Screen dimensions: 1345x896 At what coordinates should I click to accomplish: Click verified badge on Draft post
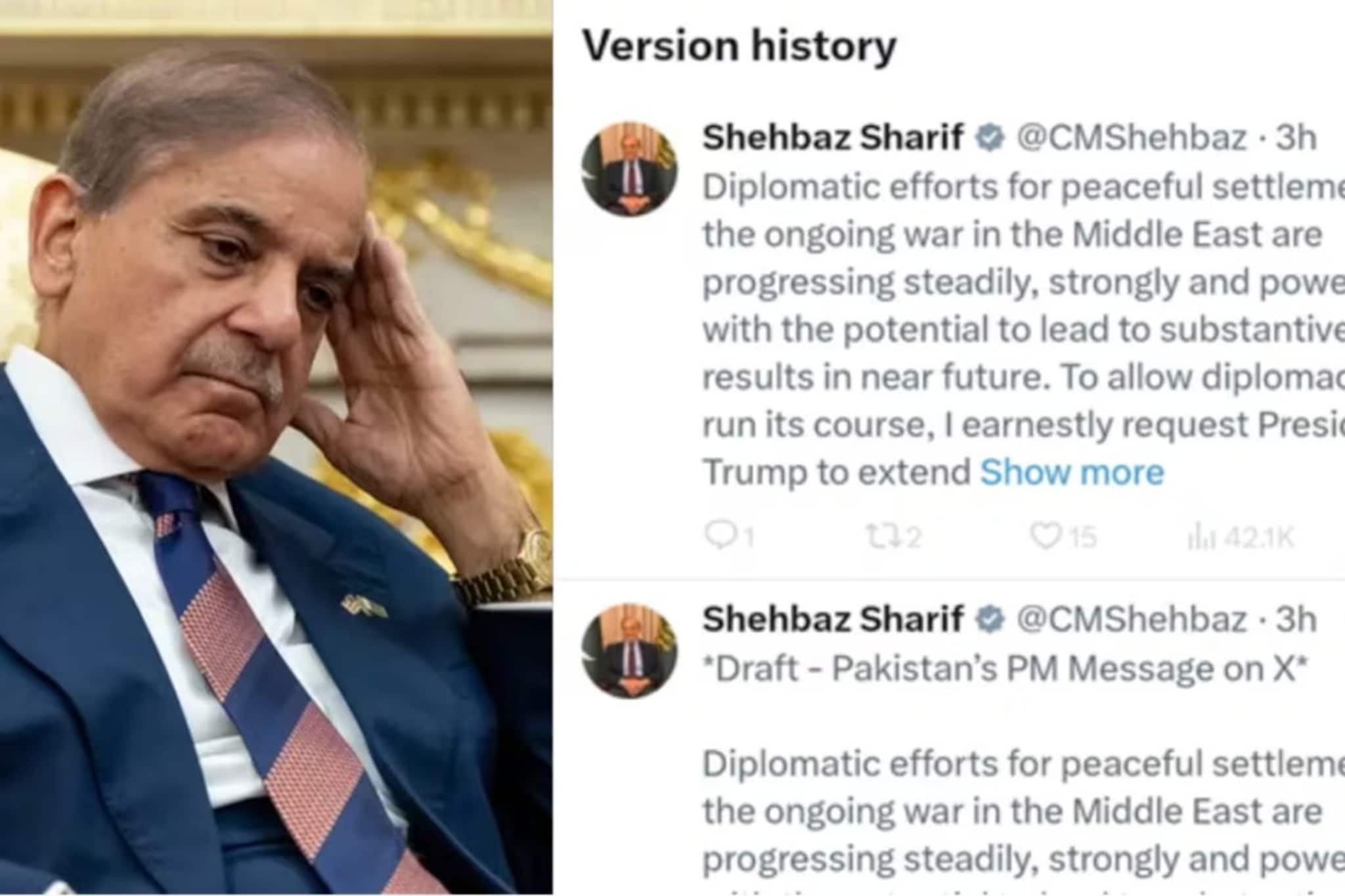(x=990, y=620)
